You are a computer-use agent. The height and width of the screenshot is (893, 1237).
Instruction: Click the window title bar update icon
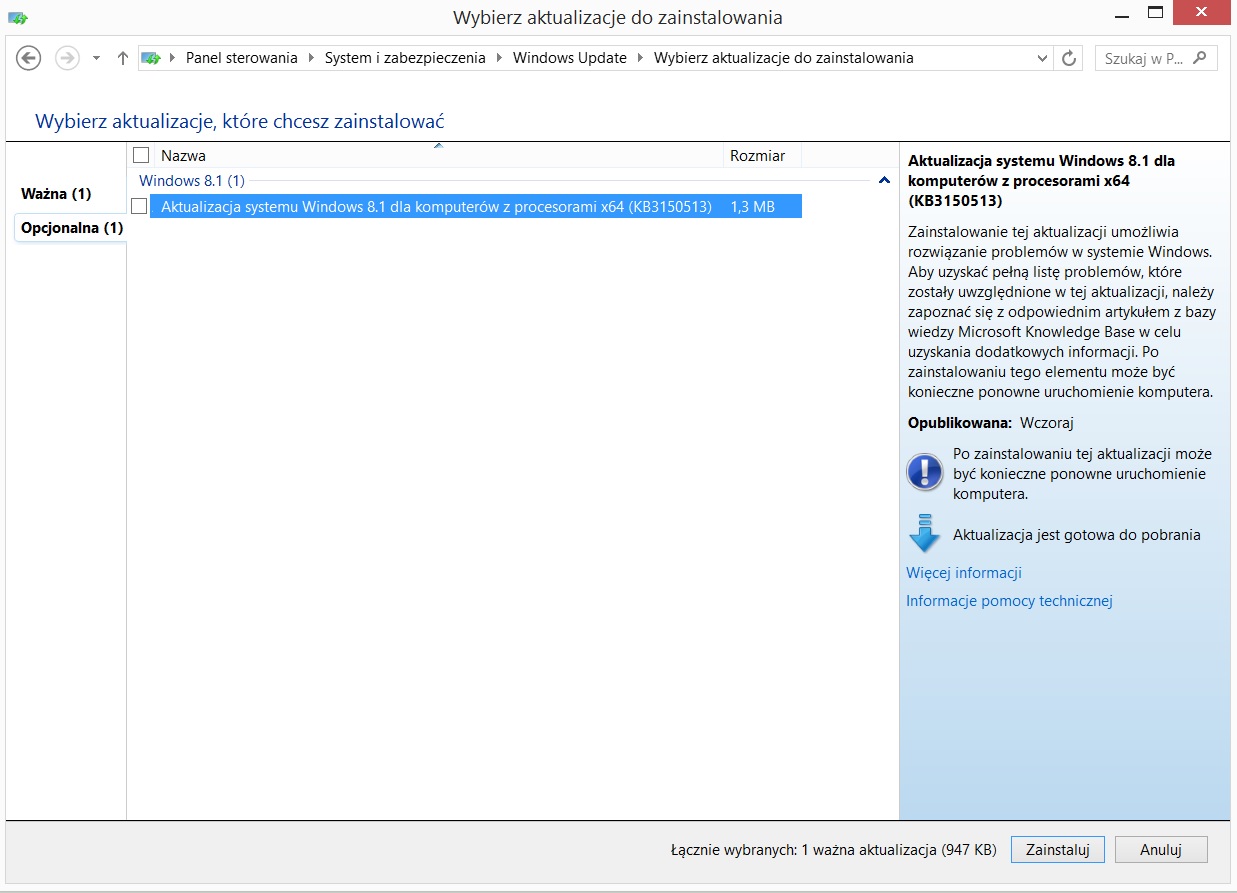pyautogui.click(x=18, y=17)
